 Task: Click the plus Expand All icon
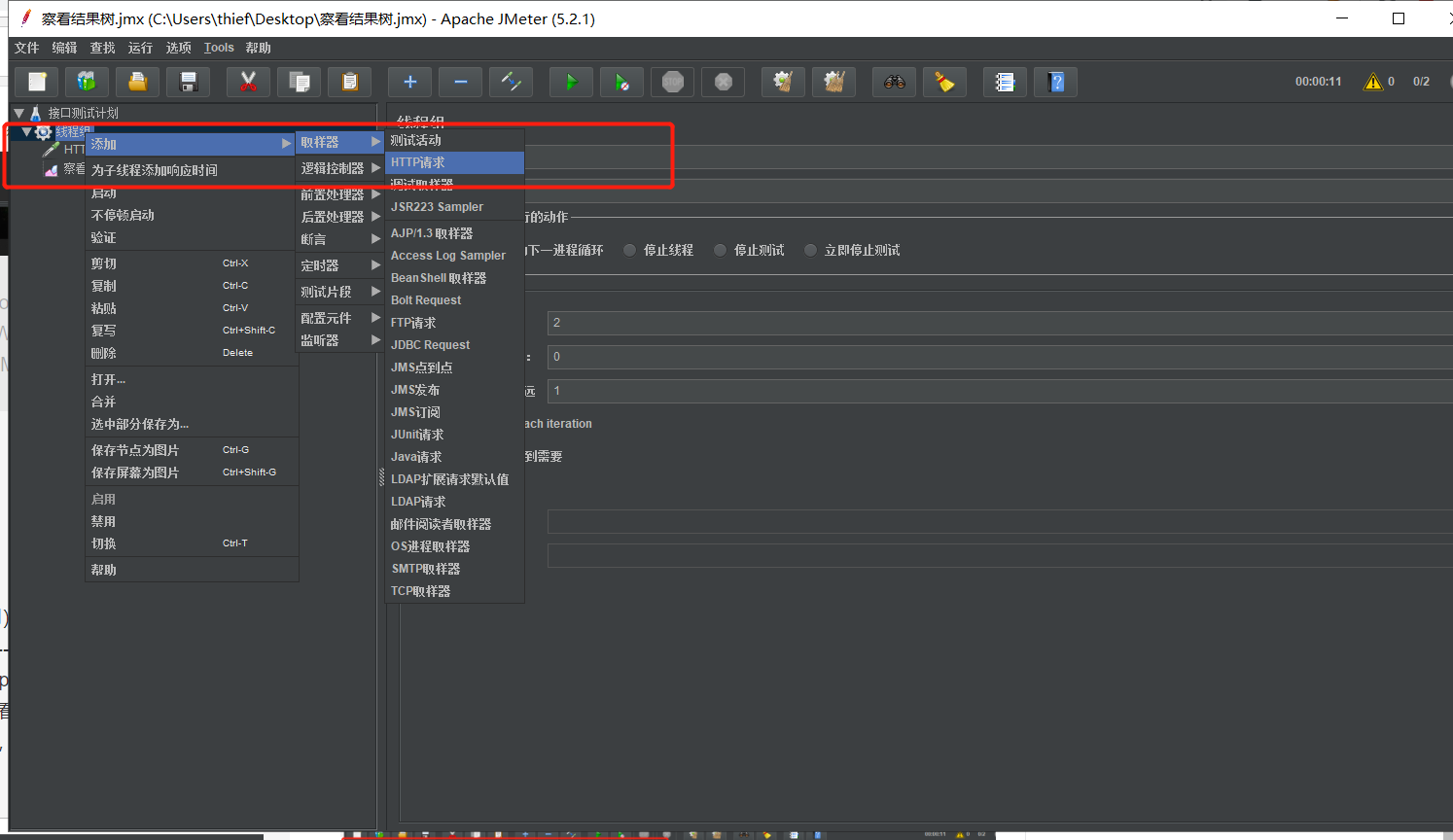click(410, 82)
